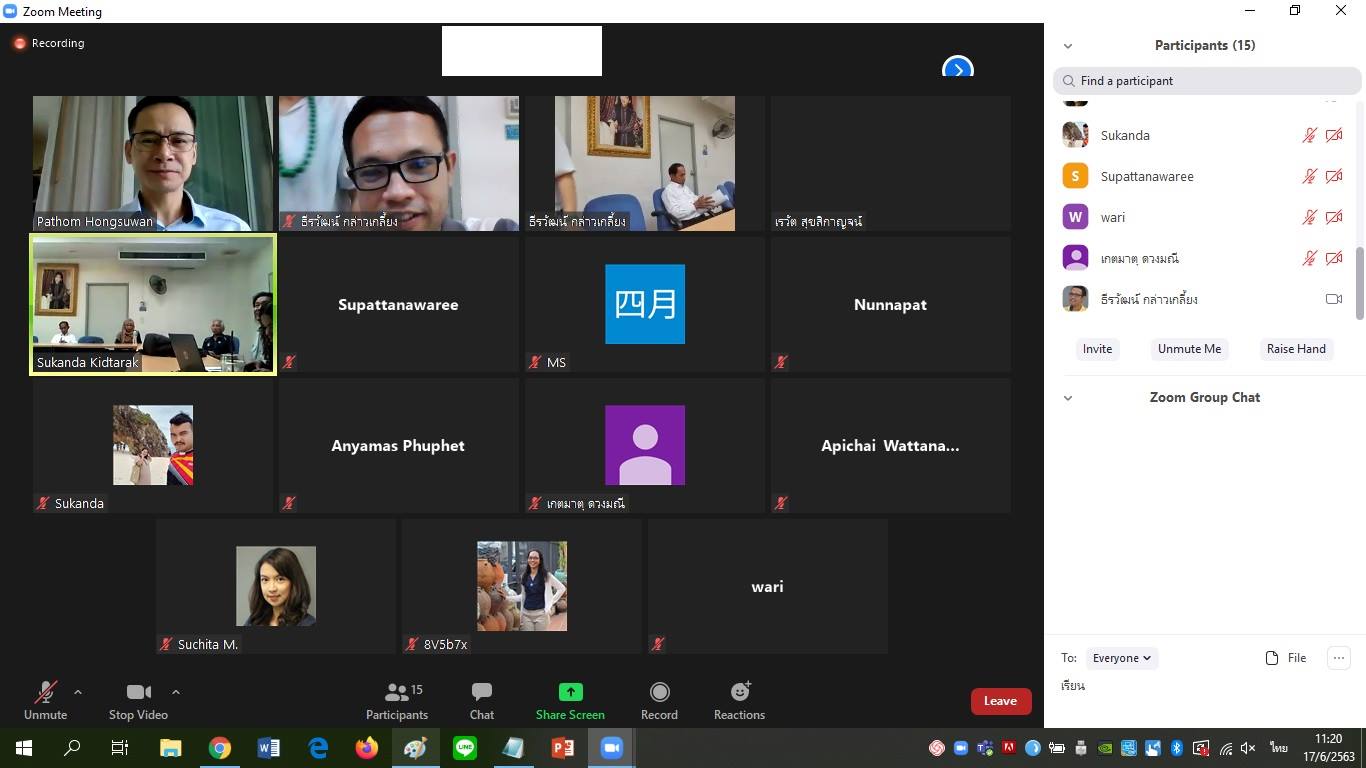Click the Raise Hand button
The image size is (1366, 768).
[1295, 349]
